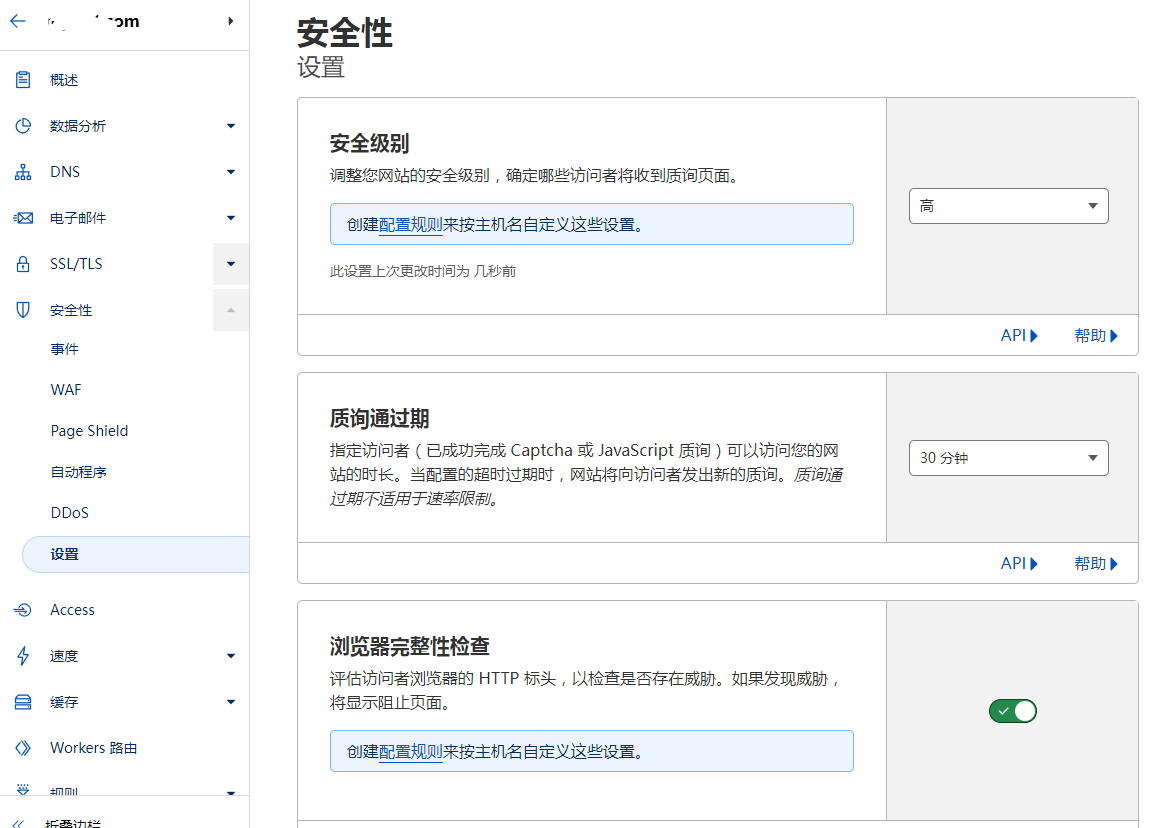Disable the 浏览器完整性检查 toggle
This screenshot has width=1162, height=828.
coord(1012,711)
